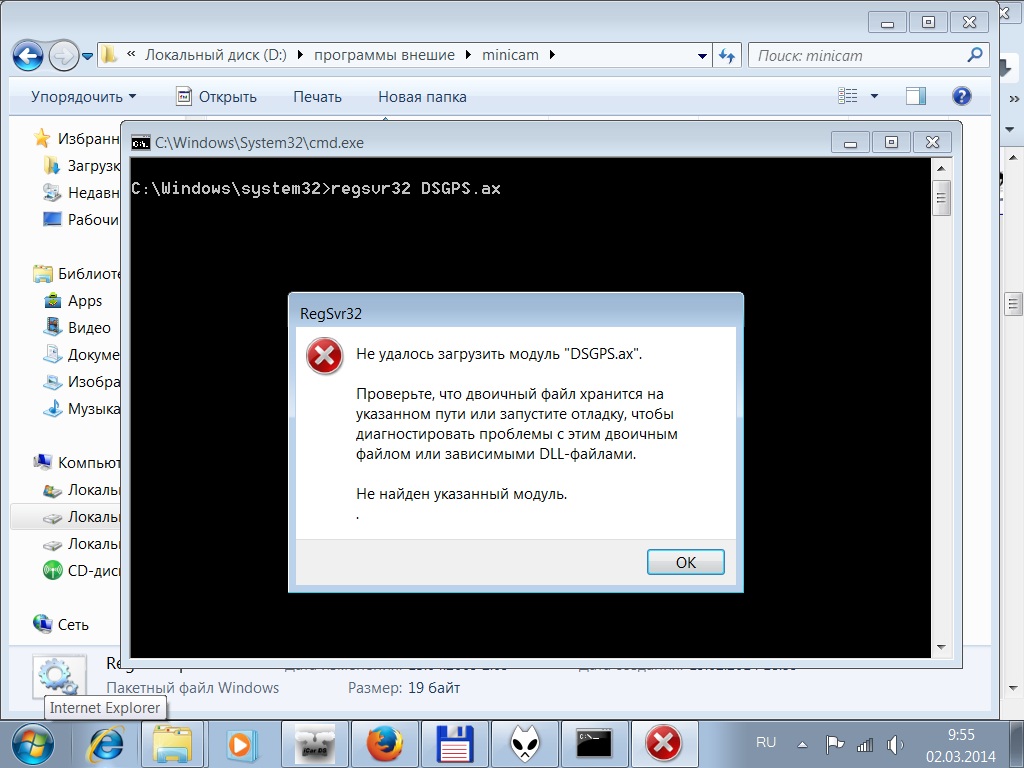Expand the view options dropdown arrow
This screenshot has width=1024, height=768.
pos(875,97)
